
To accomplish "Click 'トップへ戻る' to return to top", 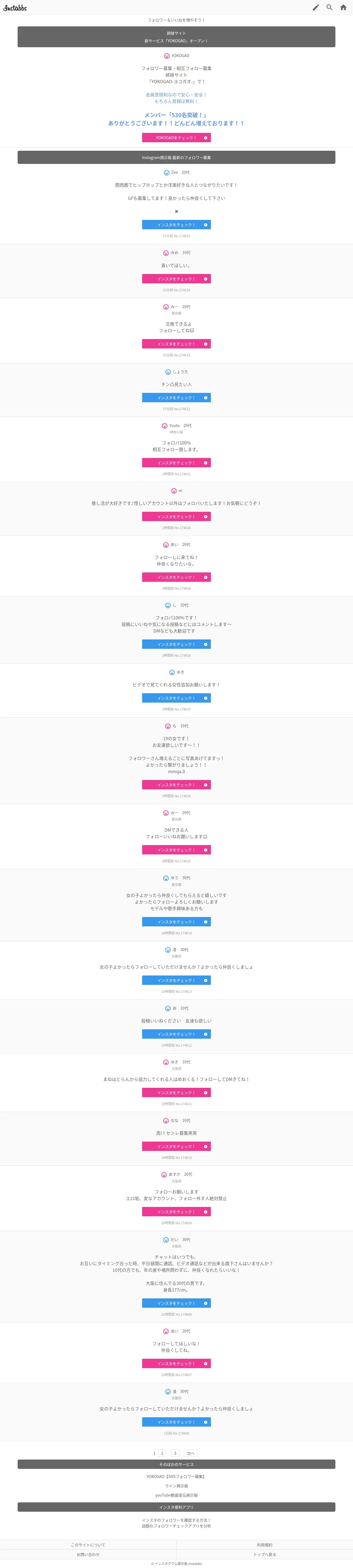I will click(264, 1555).
